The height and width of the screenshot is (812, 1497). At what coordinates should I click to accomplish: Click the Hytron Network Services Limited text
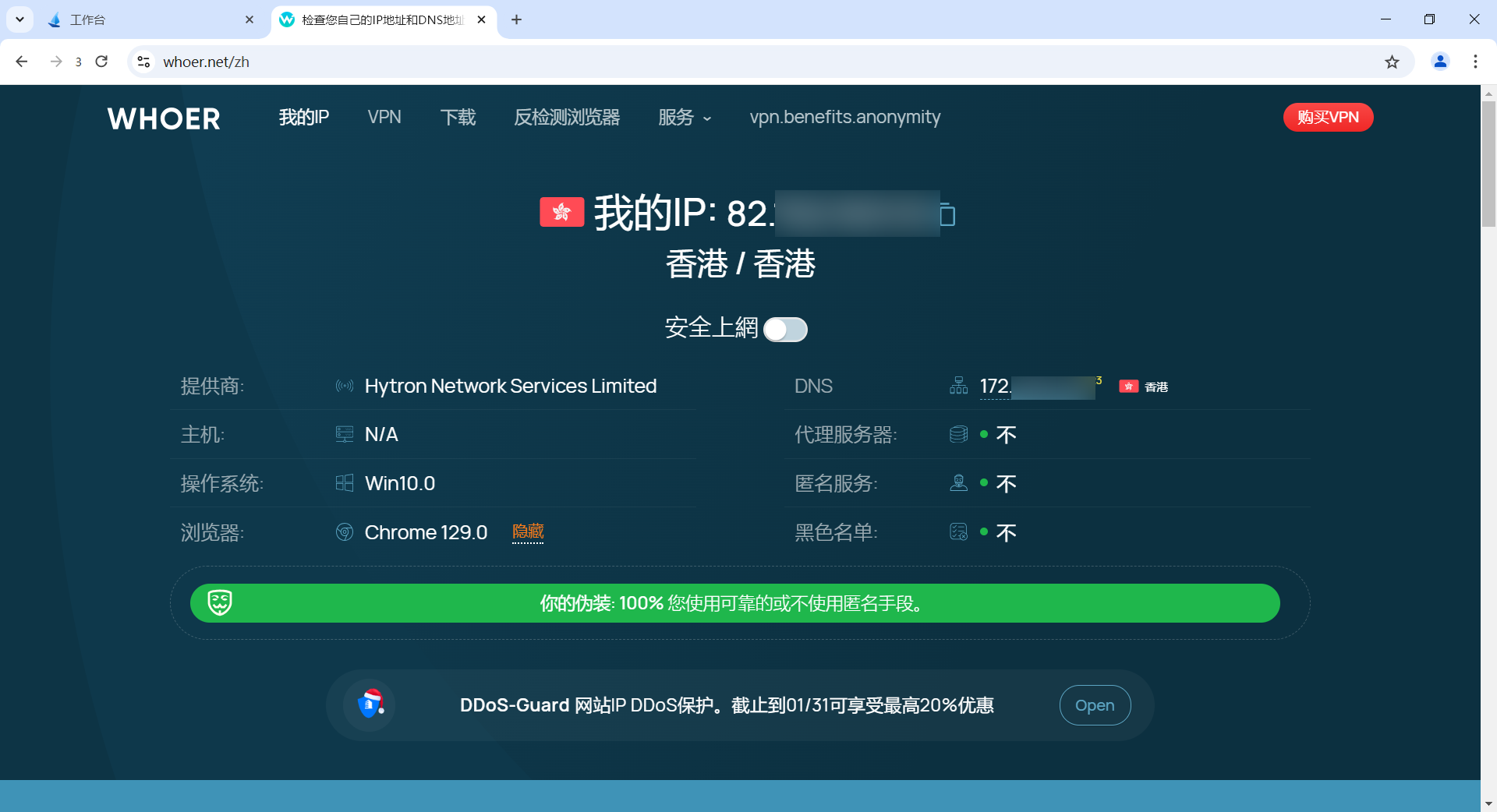point(511,386)
